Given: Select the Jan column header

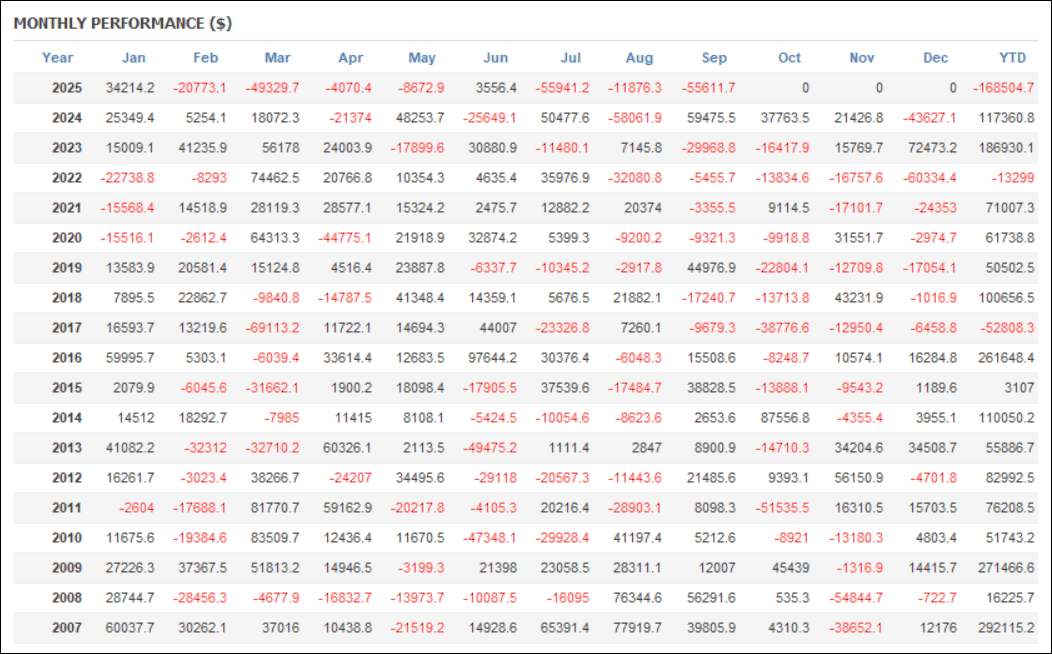Looking at the screenshot, I should click(133, 58).
